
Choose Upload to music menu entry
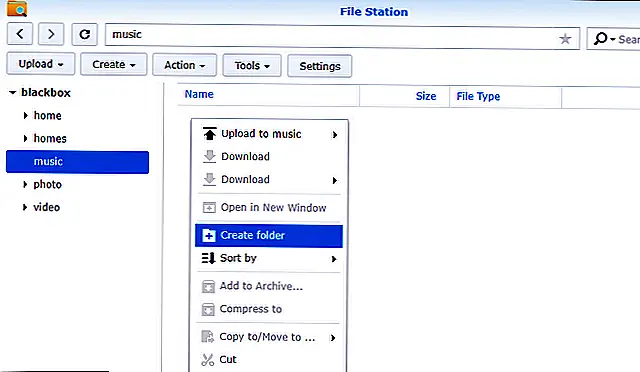[x=269, y=134]
